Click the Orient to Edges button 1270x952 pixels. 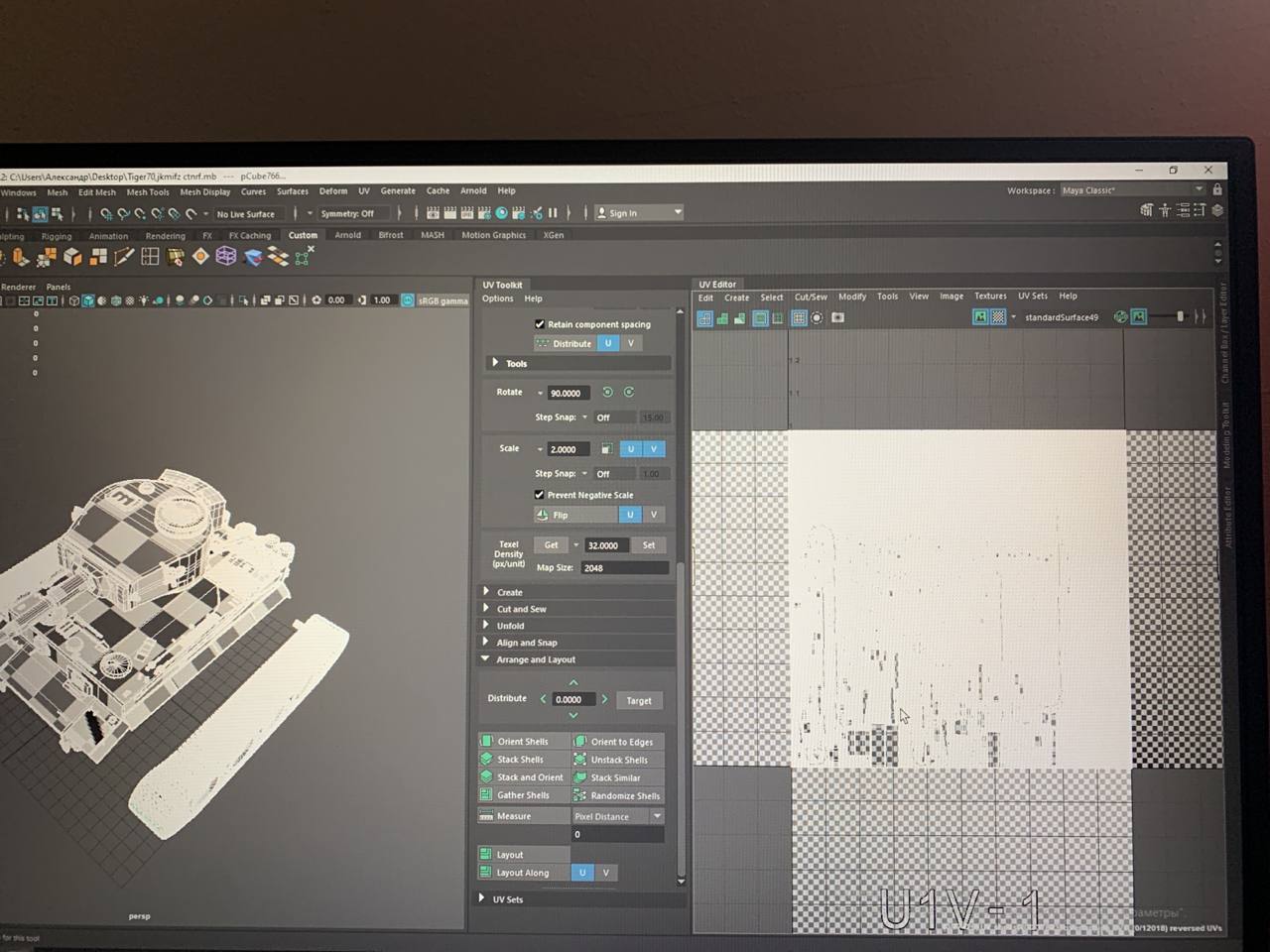pos(618,742)
